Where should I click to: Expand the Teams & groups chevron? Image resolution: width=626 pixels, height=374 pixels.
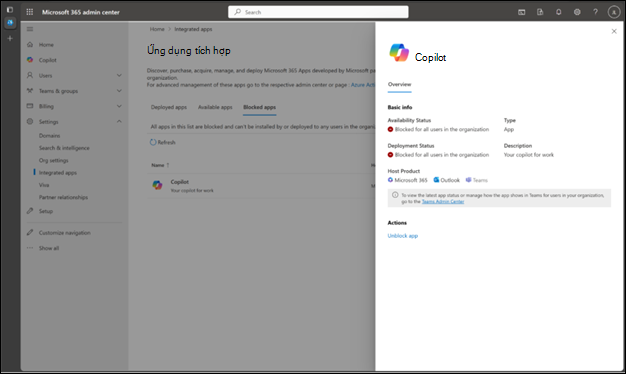click(119, 91)
